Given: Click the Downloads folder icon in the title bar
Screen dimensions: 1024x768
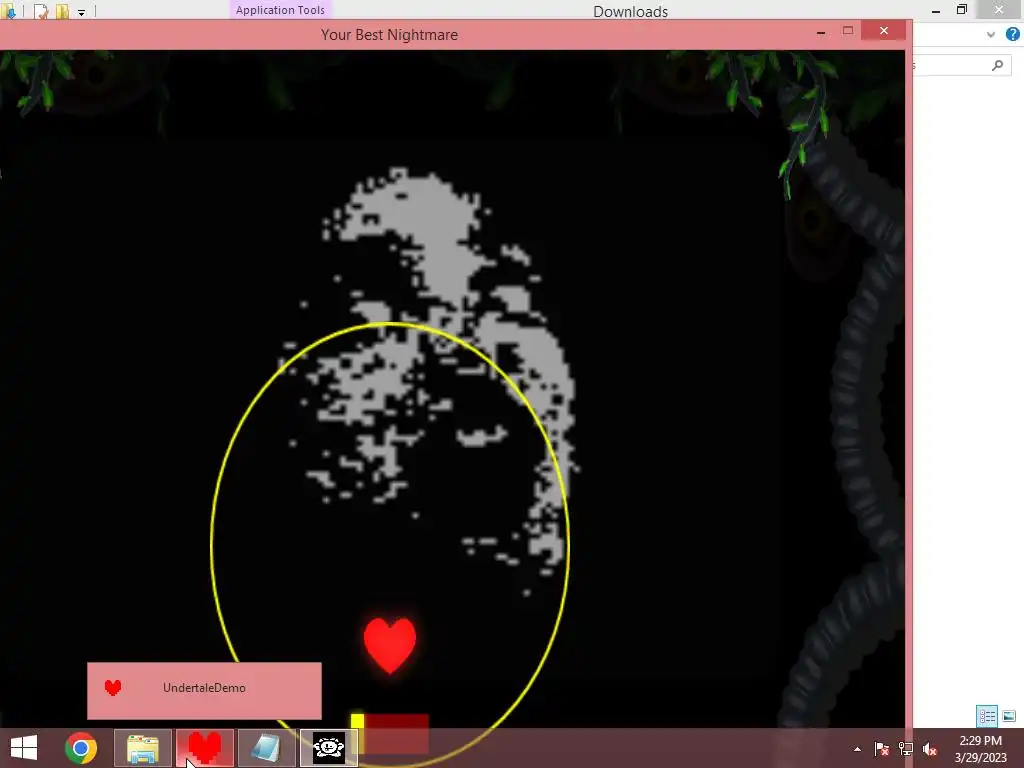Looking at the screenshot, I should (9, 10).
